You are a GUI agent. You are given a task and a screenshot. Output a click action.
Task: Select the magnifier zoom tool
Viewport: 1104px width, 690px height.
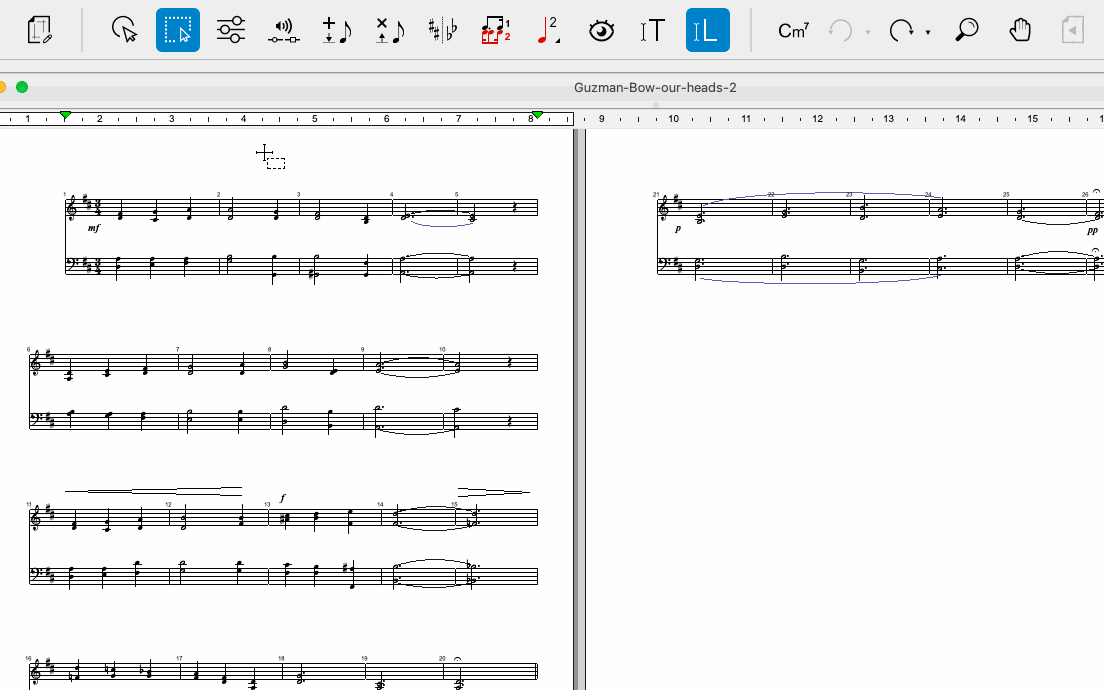(966, 30)
